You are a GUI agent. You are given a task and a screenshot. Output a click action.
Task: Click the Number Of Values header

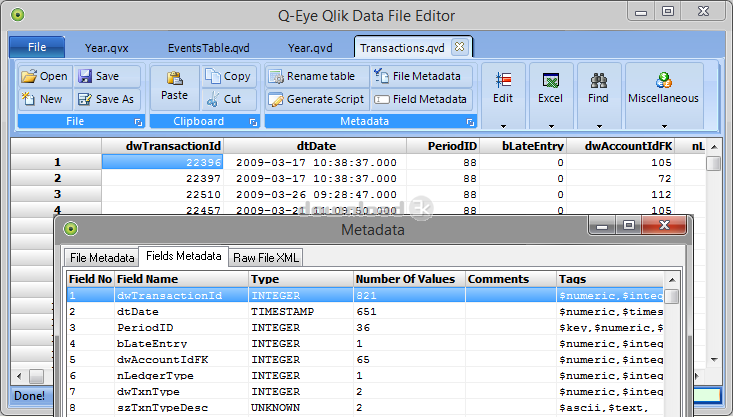[410, 279]
